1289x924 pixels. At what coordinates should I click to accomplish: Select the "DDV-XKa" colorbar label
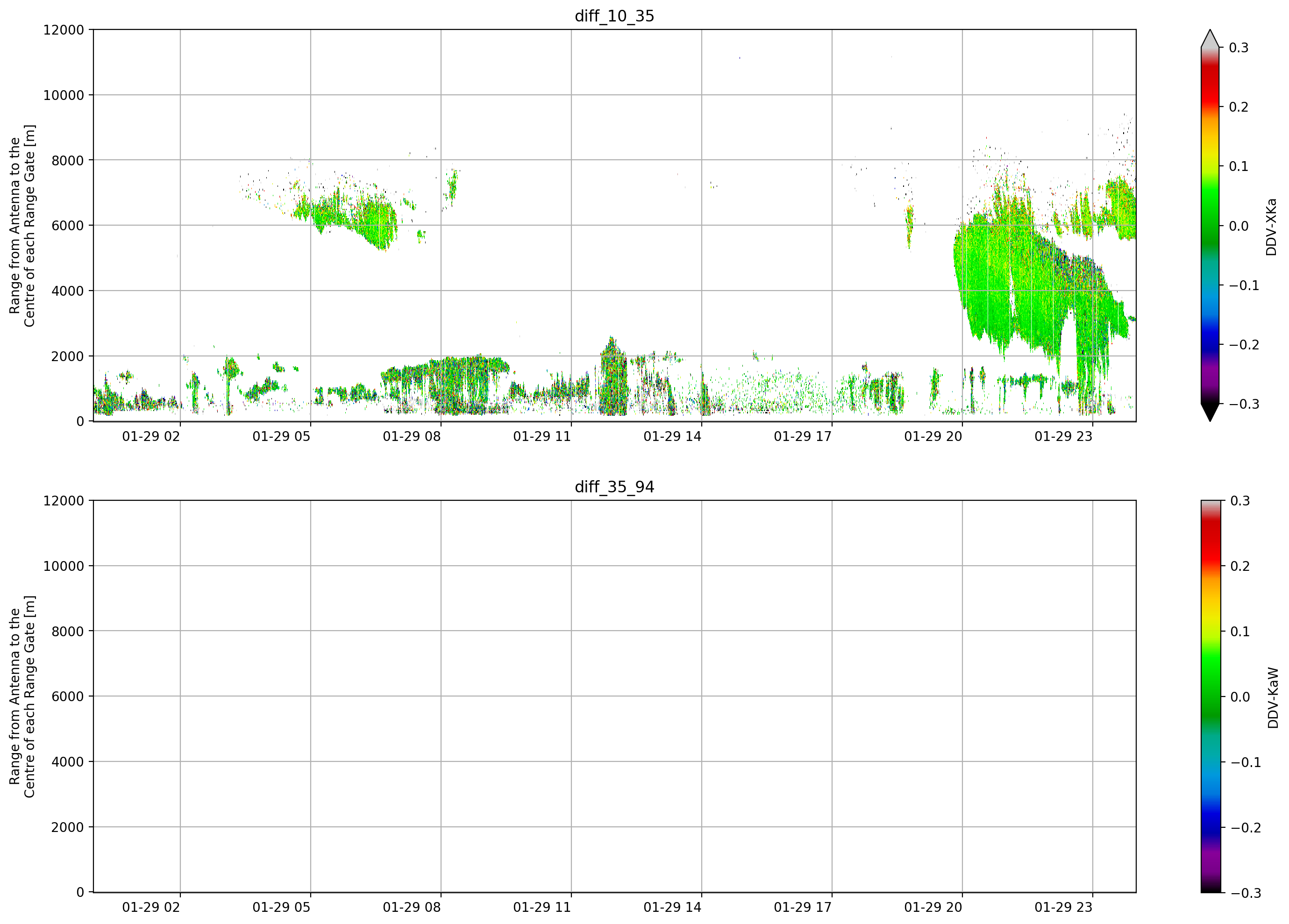(1271, 227)
